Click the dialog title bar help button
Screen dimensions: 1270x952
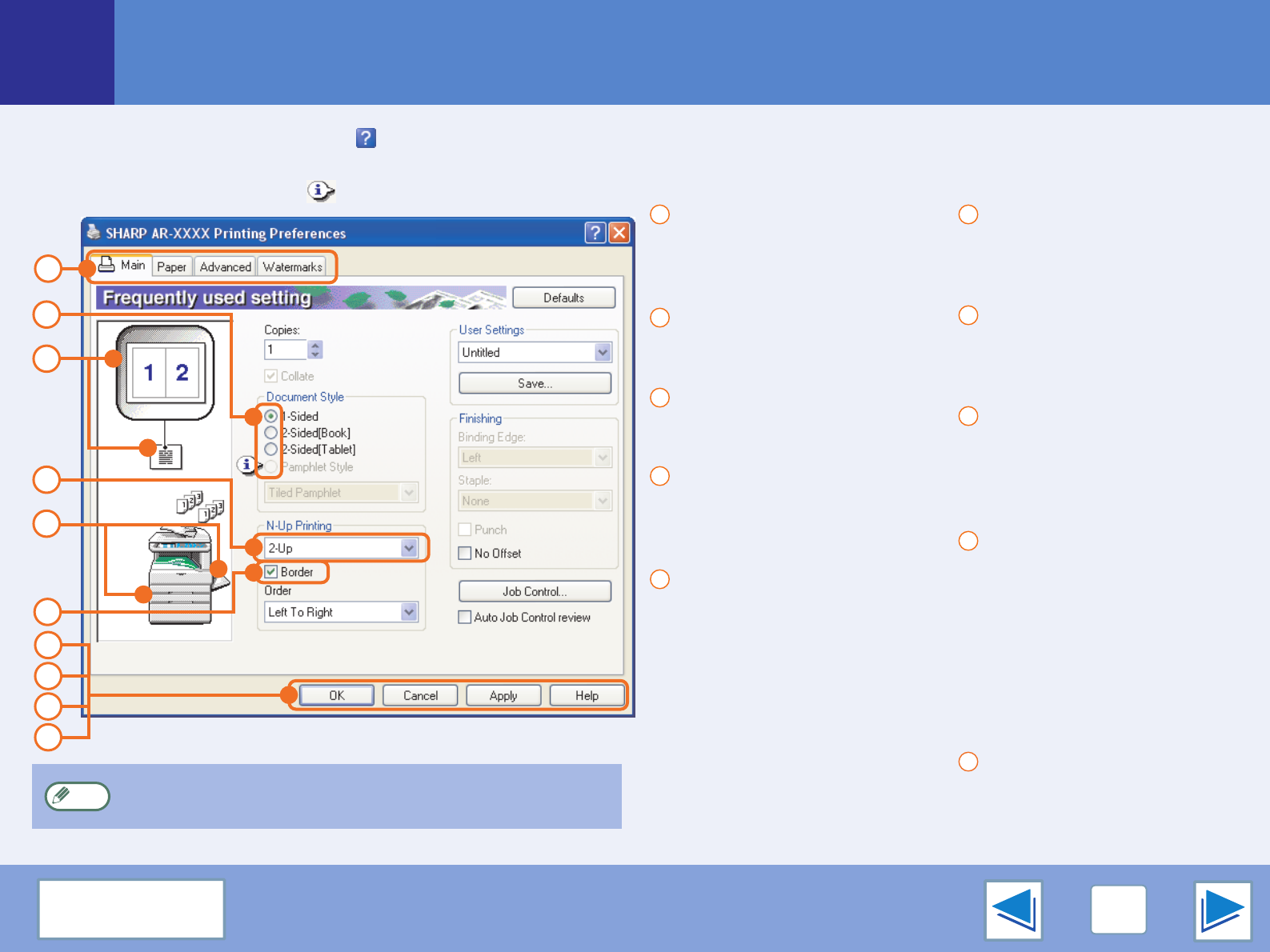(x=595, y=233)
